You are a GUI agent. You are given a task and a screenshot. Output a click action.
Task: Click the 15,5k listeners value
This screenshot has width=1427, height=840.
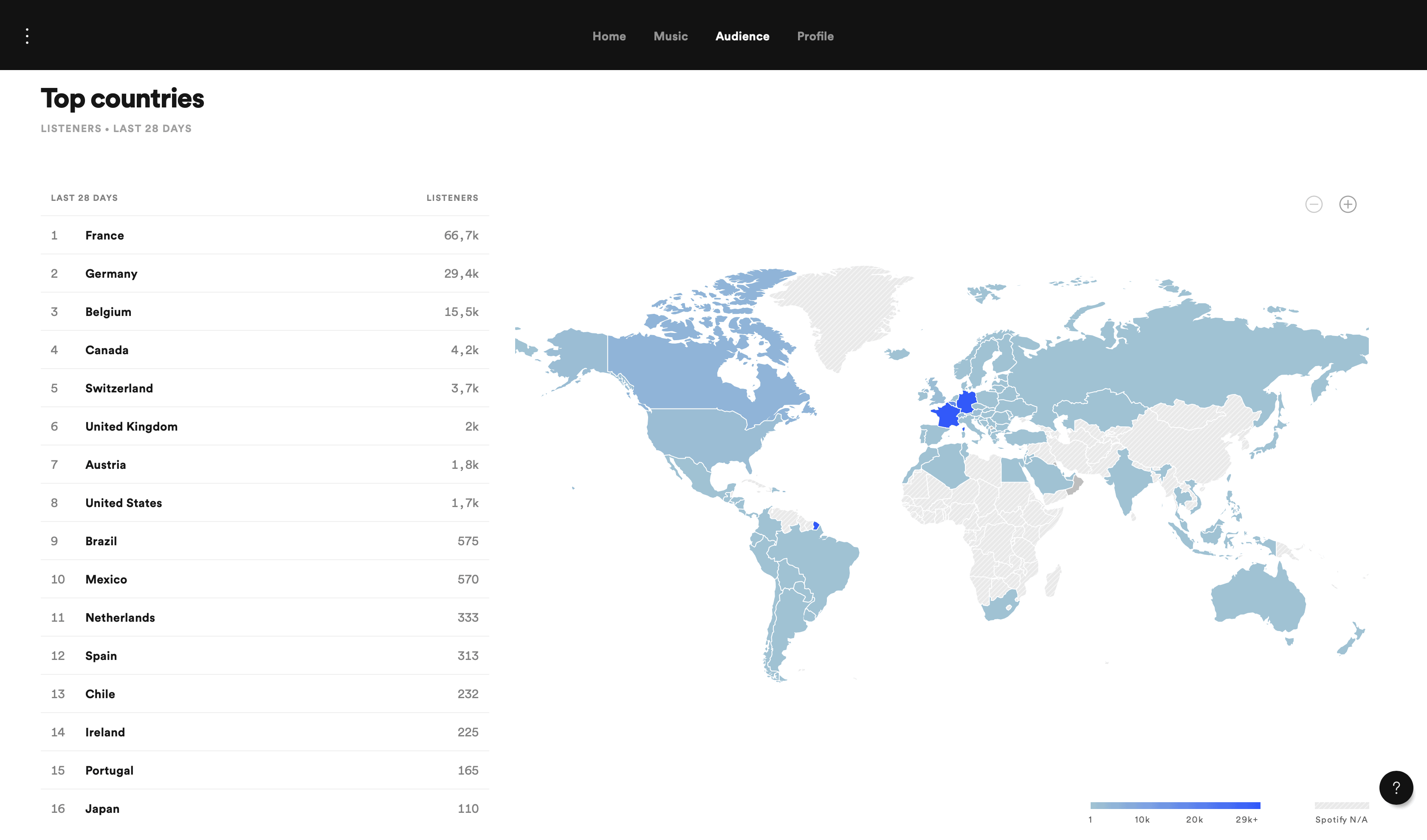461,312
